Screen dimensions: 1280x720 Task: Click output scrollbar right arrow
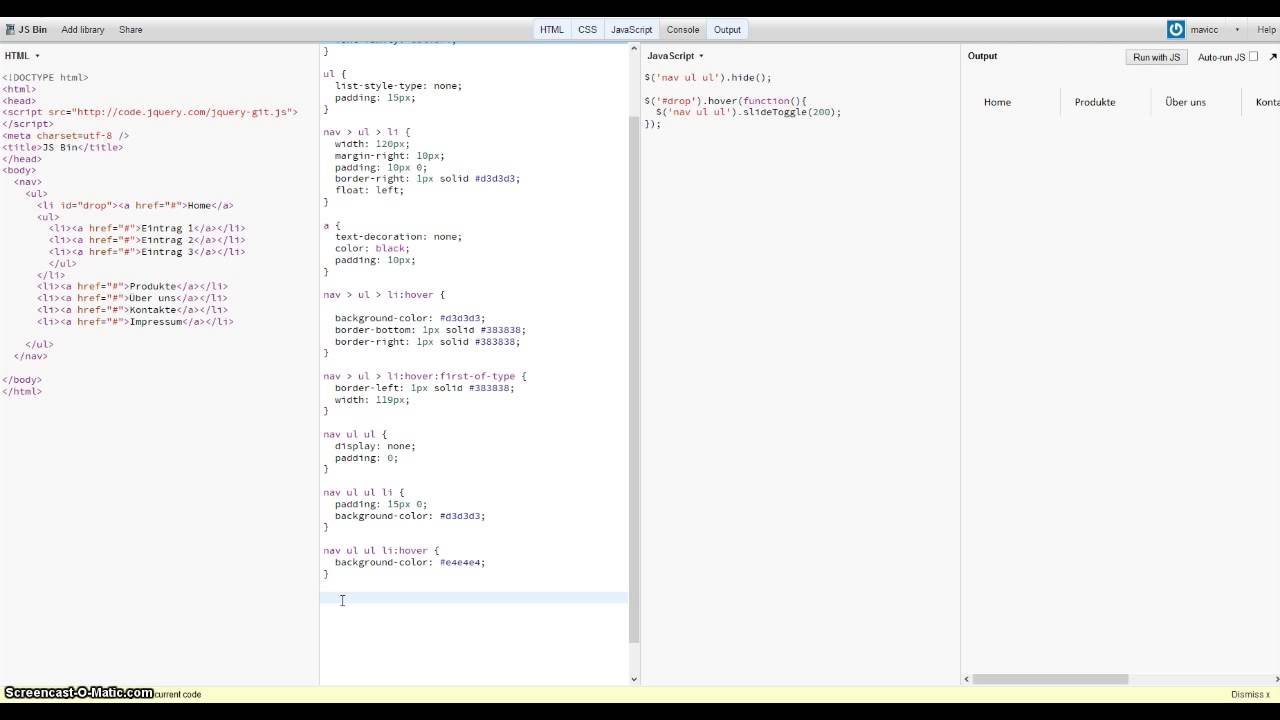pyautogui.click(x=1274, y=679)
